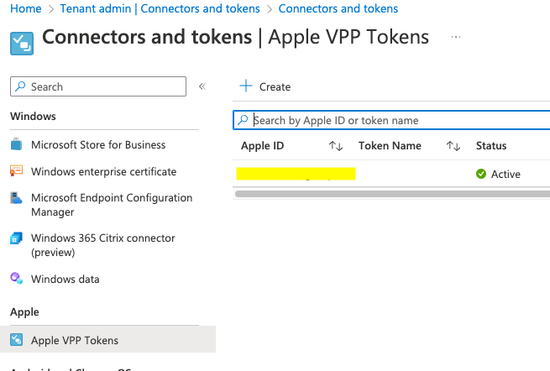The image size is (550, 371).
Task: Open last Connectors and tokens breadcrumb
Action: tap(338, 8)
